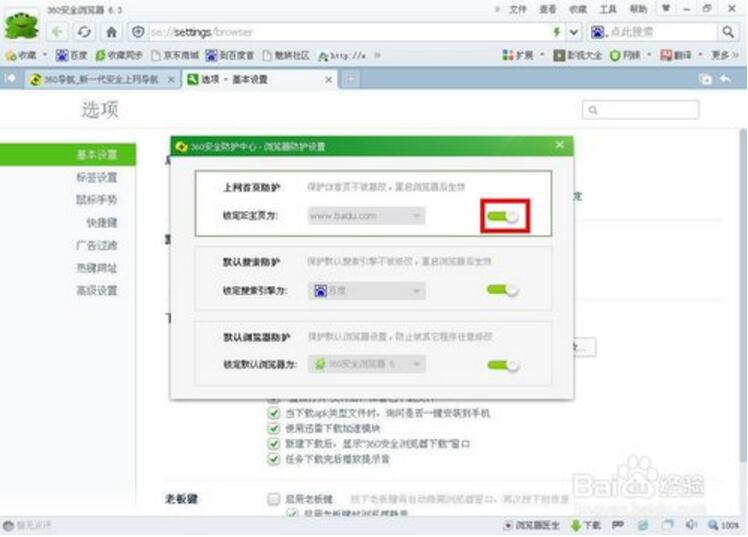Toggle the 上网首页防护 homepage lock switch
748x537 pixels.
(x=503, y=217)
